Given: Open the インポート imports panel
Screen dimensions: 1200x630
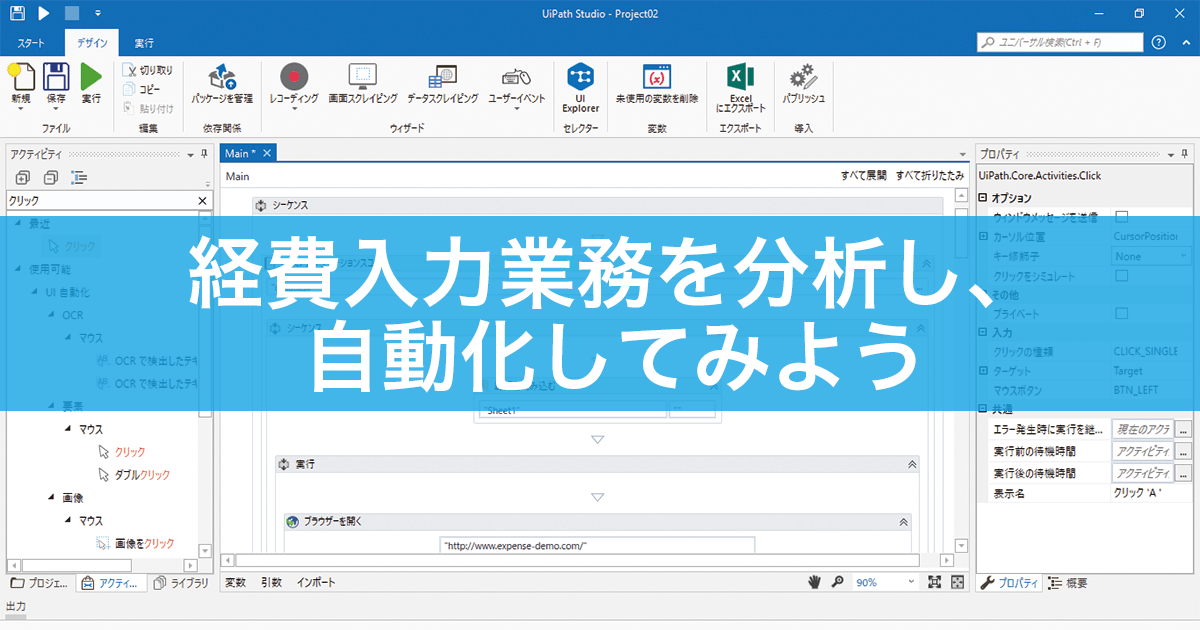Looking at the screenshot, I should tap(316, 582).
